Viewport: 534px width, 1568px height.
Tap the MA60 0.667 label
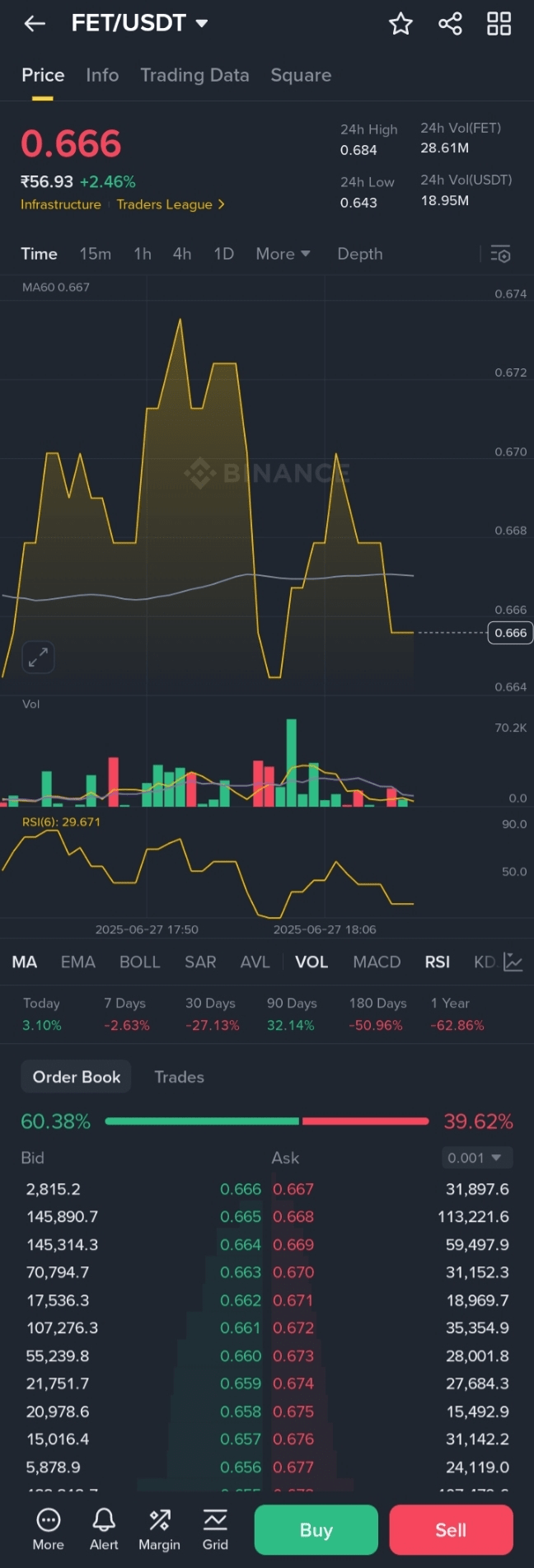(56, 287)
